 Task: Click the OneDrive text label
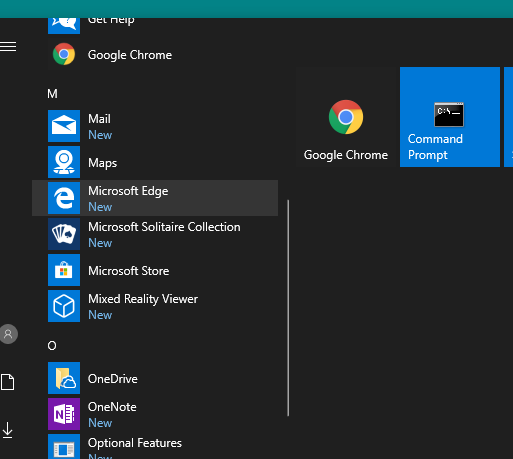[x=113, y=379]
